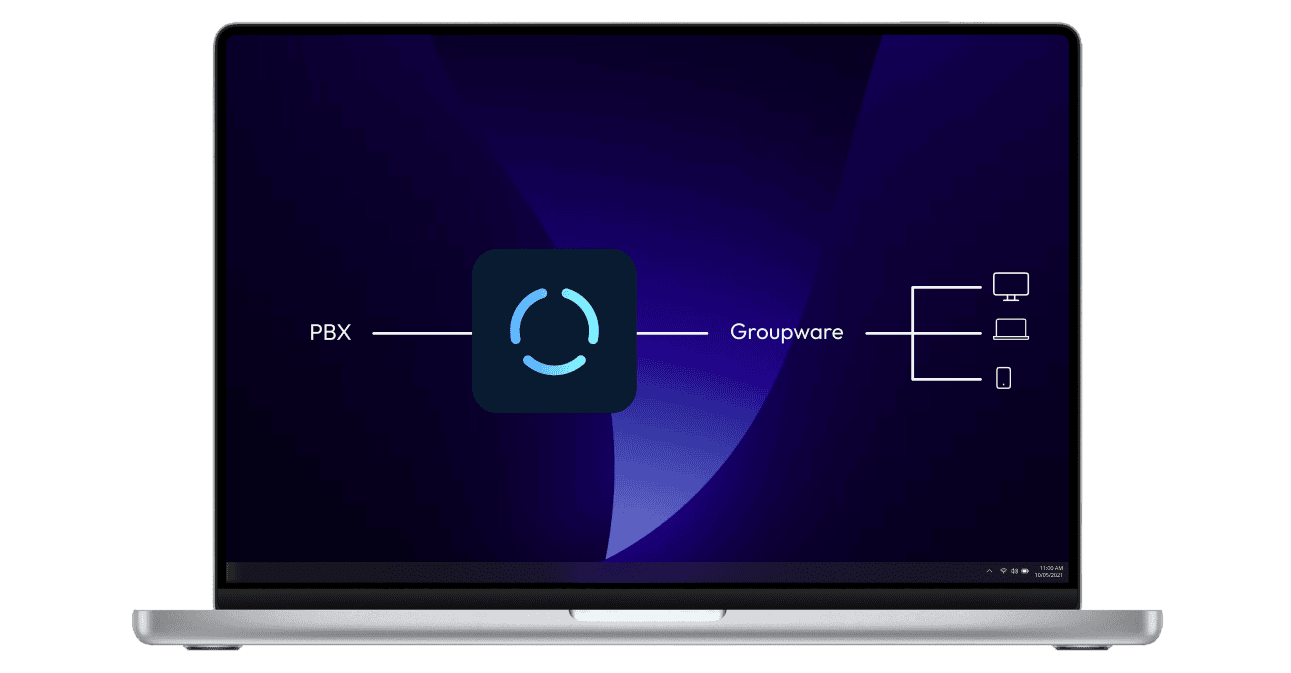Show hidden tray icons with the chevron
The height and width of the screenshot is (673, 1291).
[990, 571]
